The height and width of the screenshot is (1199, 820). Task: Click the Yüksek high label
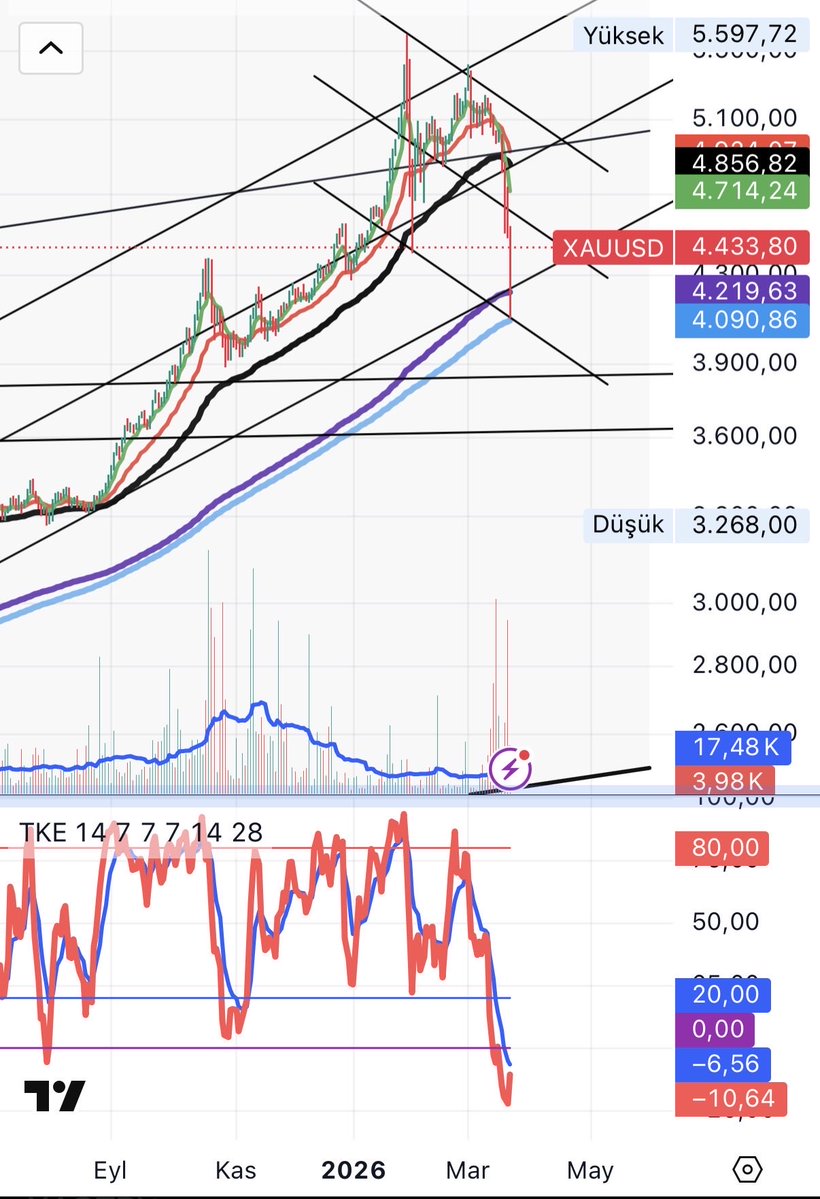point(623,35)
